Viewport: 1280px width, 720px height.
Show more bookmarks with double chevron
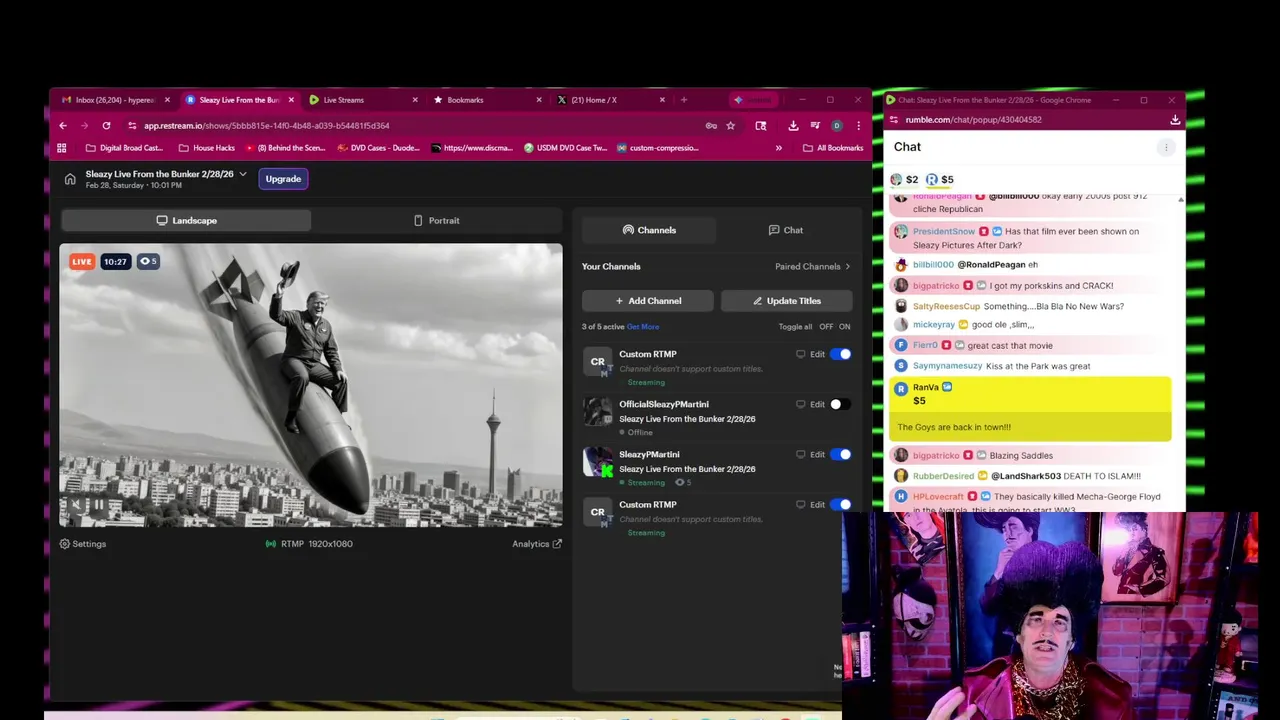(778, 148)
